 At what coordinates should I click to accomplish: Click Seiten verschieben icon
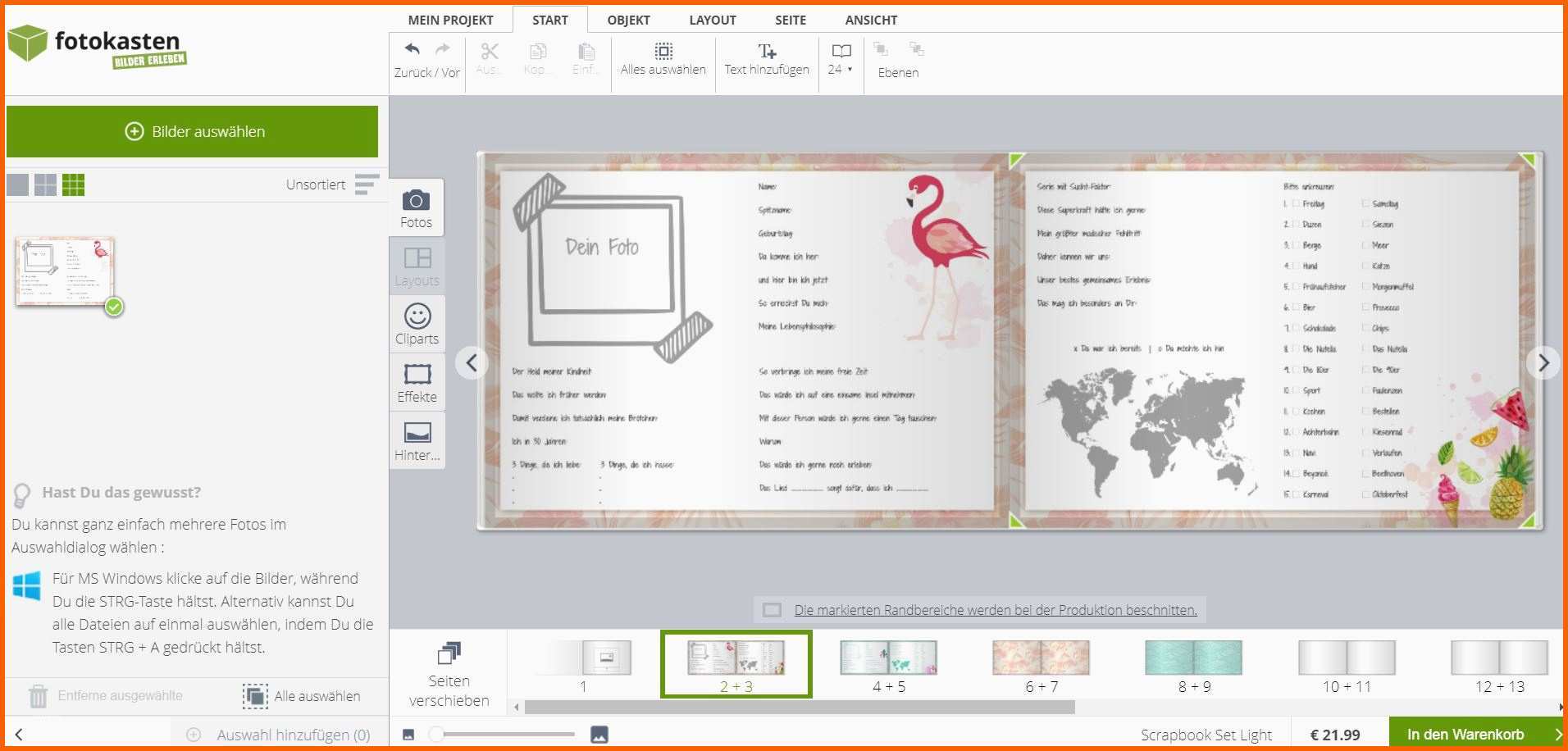[x=449, y=653]
